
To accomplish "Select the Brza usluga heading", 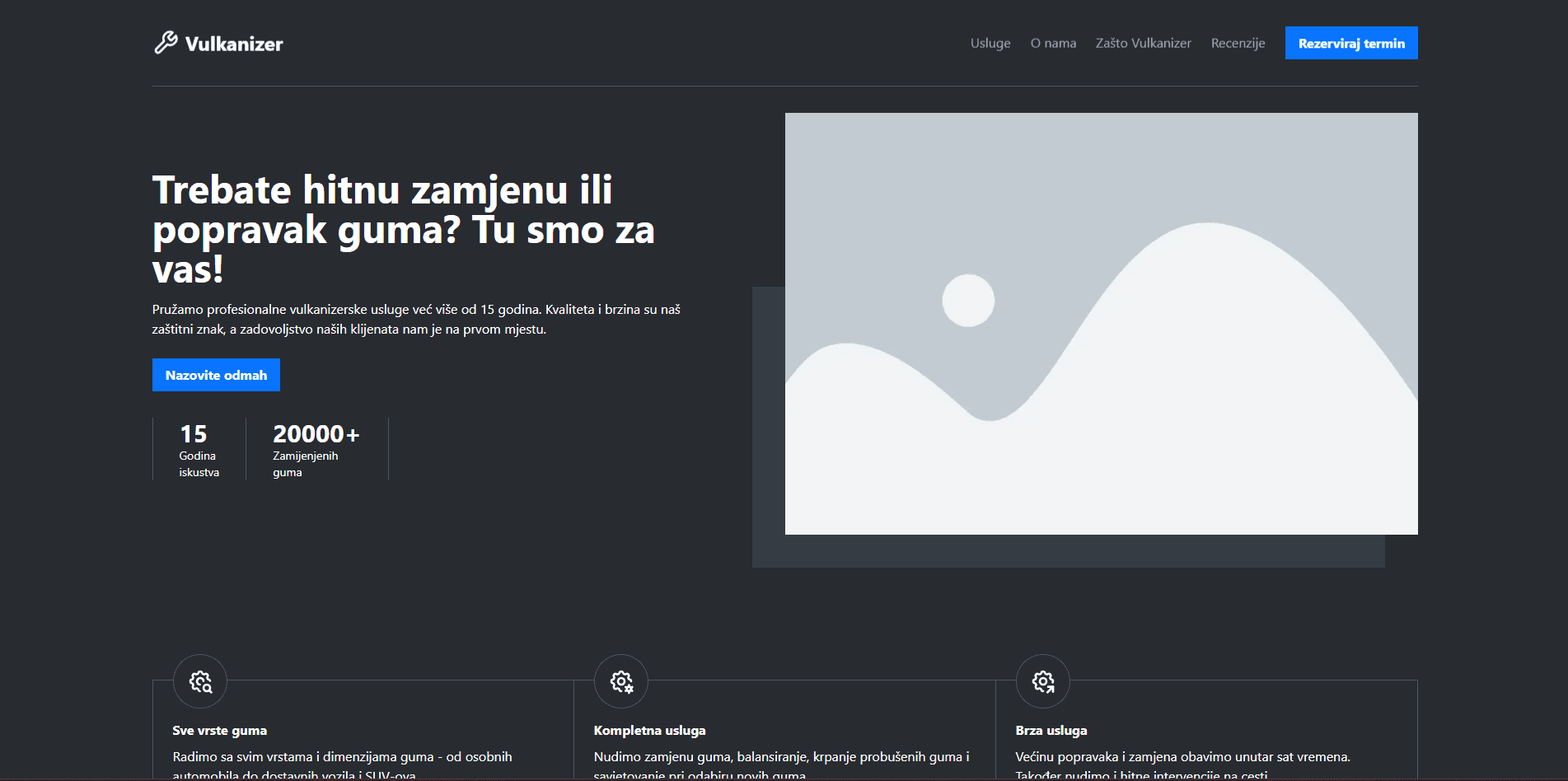I will [1051, 731].
